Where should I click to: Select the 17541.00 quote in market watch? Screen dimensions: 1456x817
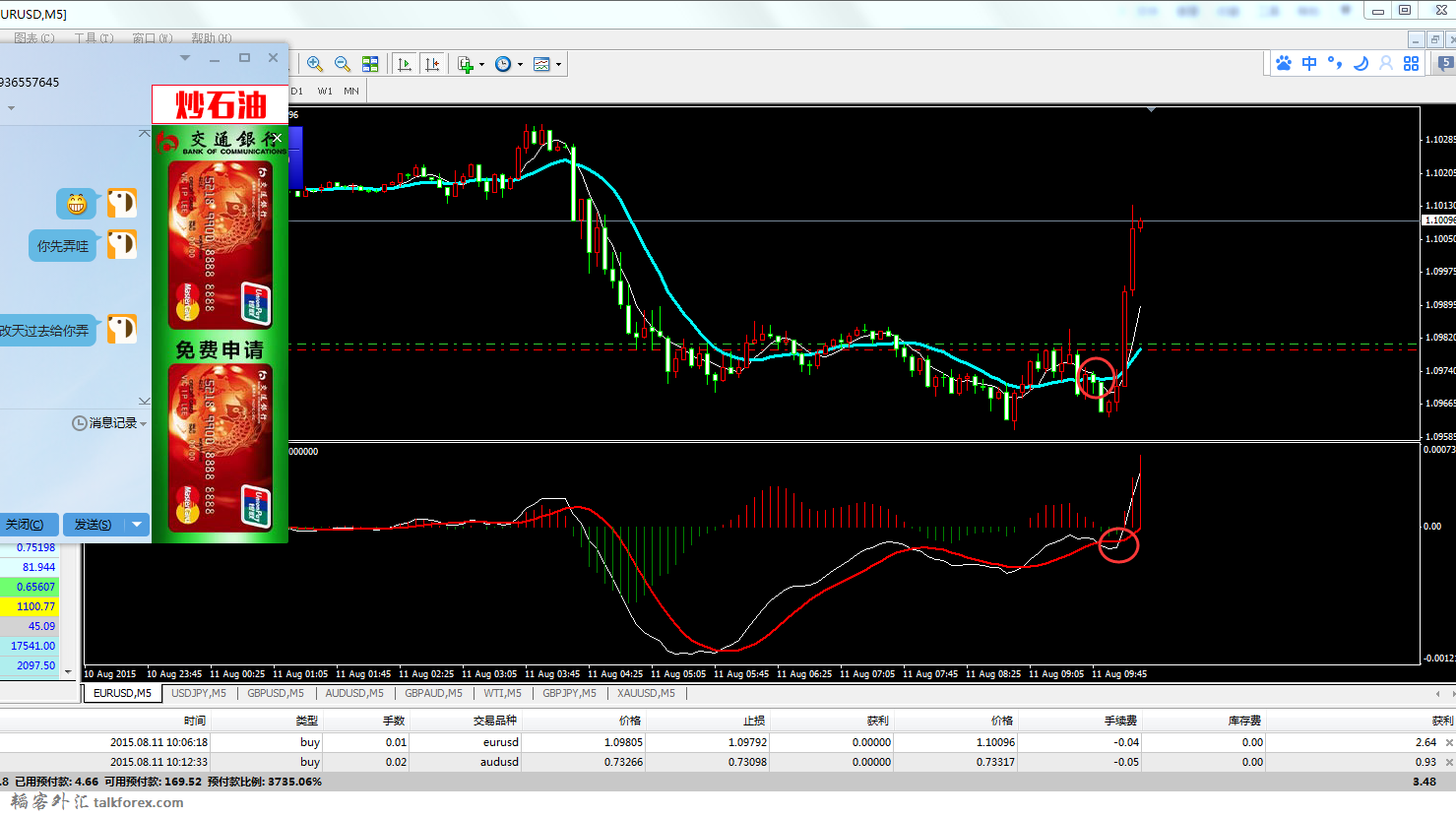(x=30, y=646)
